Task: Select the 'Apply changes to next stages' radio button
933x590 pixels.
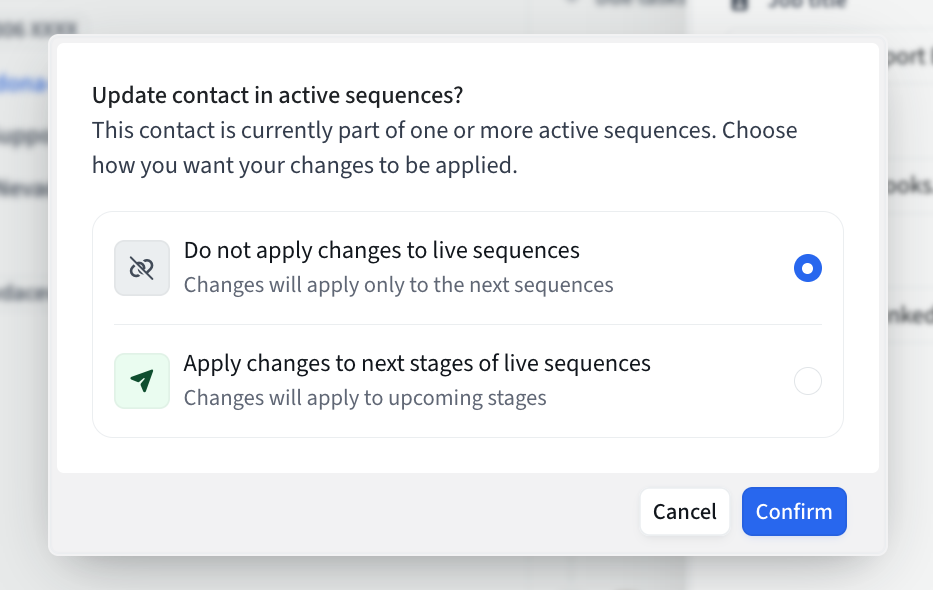Action: pos(807,381)
